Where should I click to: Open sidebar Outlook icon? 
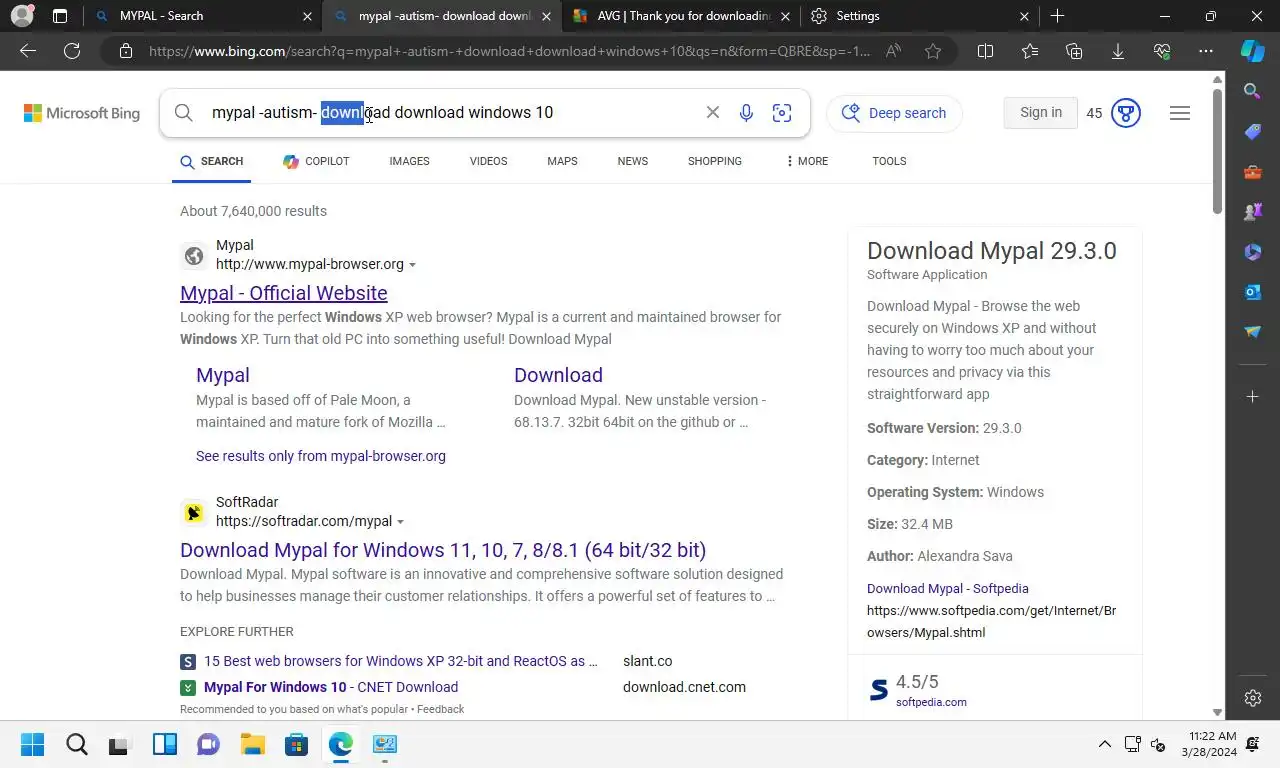[1253, 292]
